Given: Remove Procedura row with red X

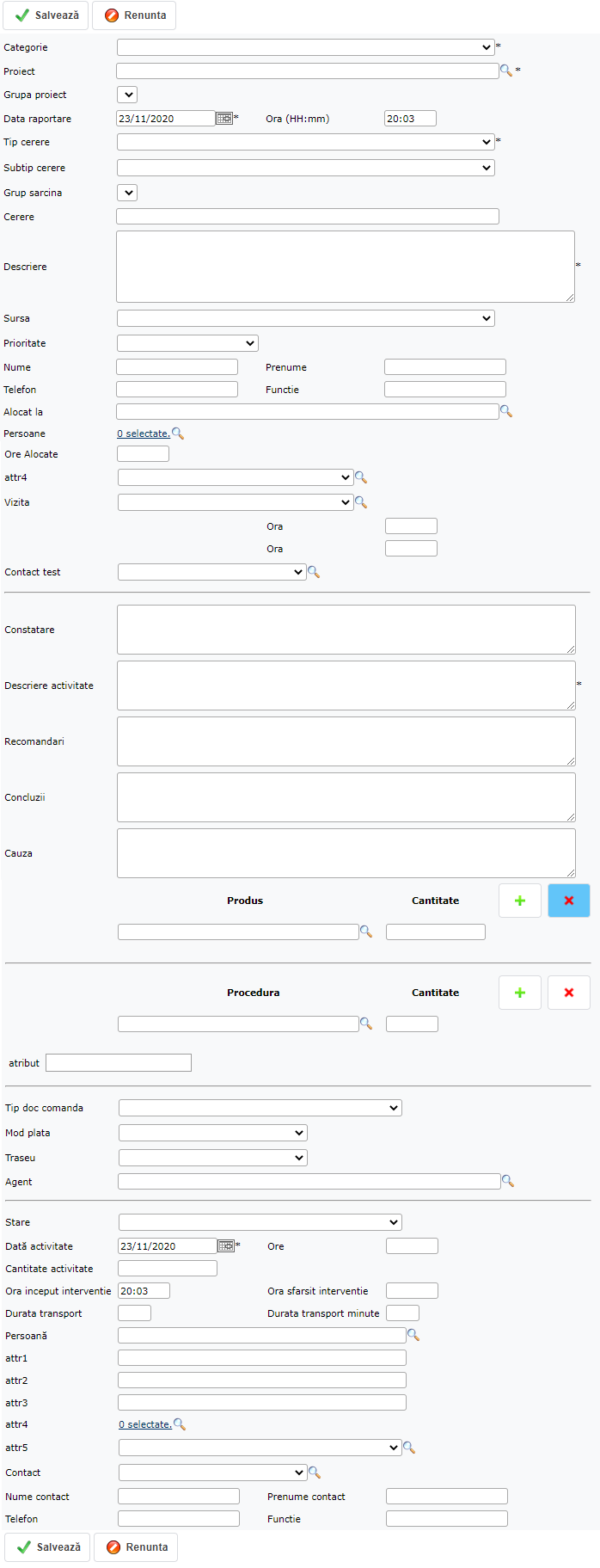Looking at the screenshot, I should click(x=568, y=993).
